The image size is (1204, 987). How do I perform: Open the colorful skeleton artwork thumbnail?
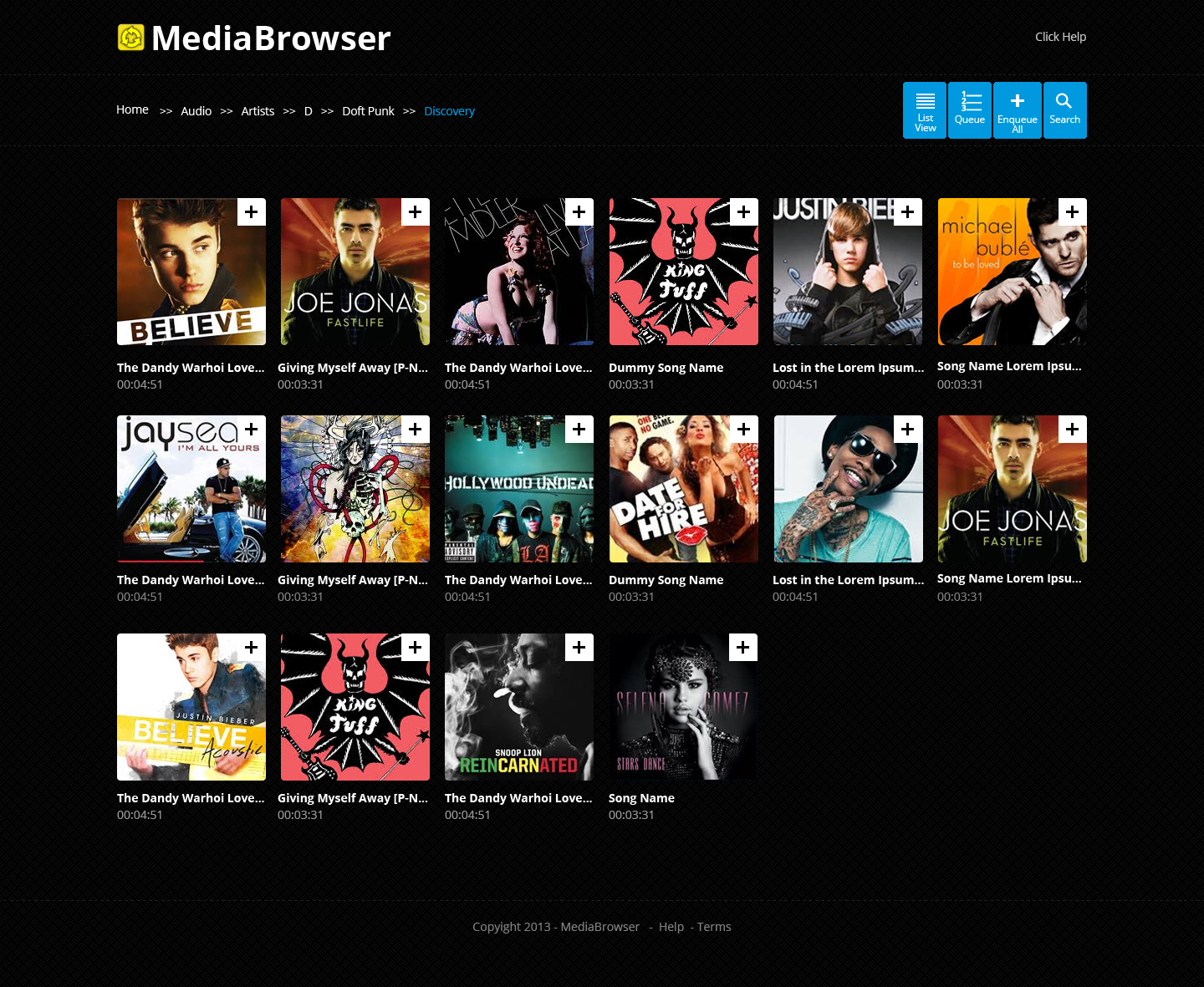point(355,489)
